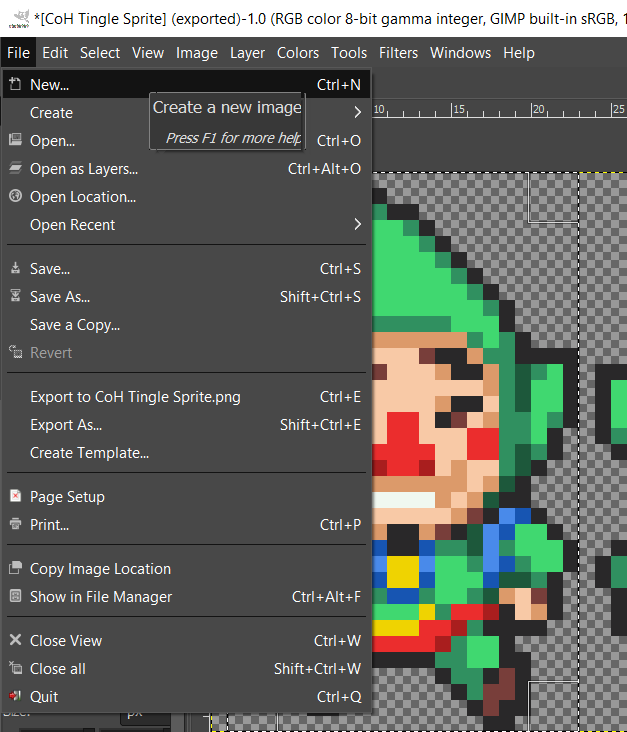
Task: Choose Open Location...
Action: coord(187,197)
